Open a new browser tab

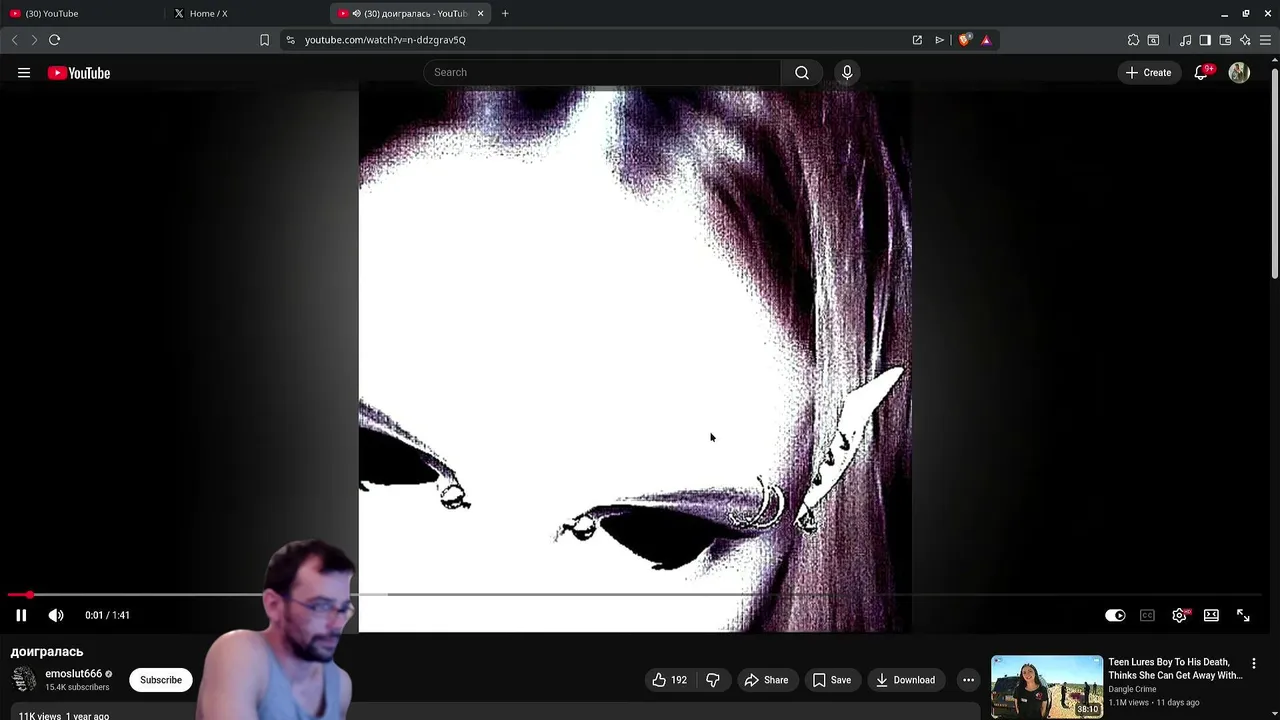point(505,13)
